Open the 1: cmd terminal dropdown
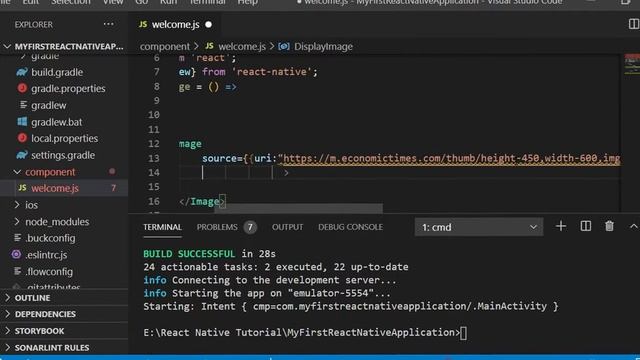 click(479, 227)
